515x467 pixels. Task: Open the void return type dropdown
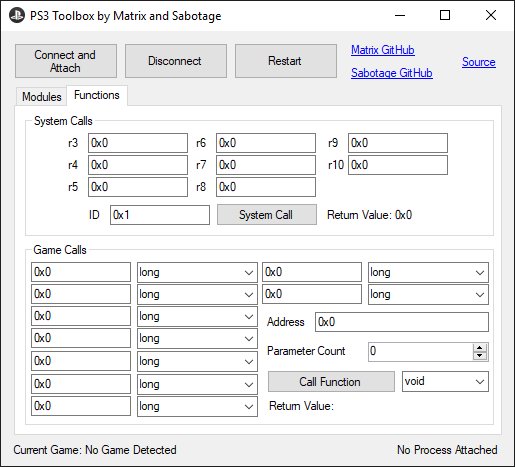445,382
